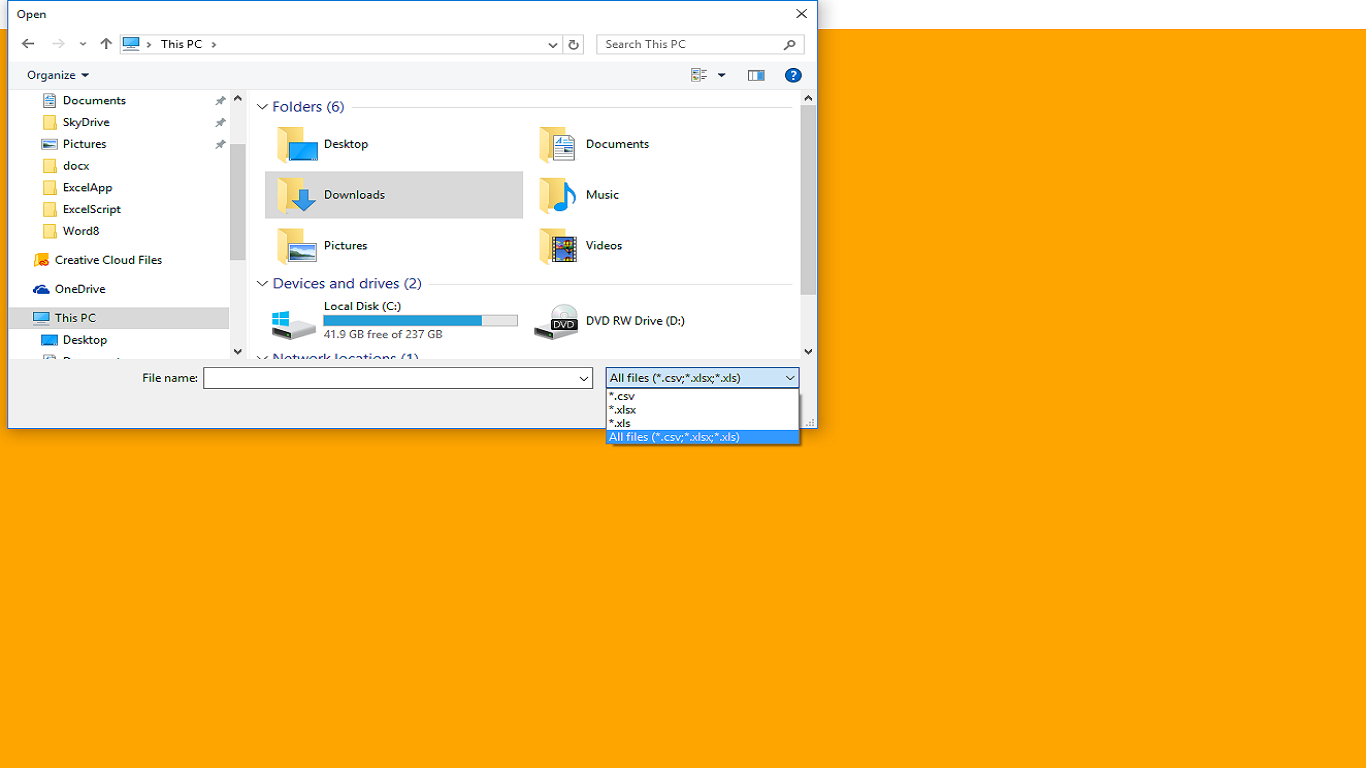
Task: Click the Back navigation button
Action: [x=27, y=44]
